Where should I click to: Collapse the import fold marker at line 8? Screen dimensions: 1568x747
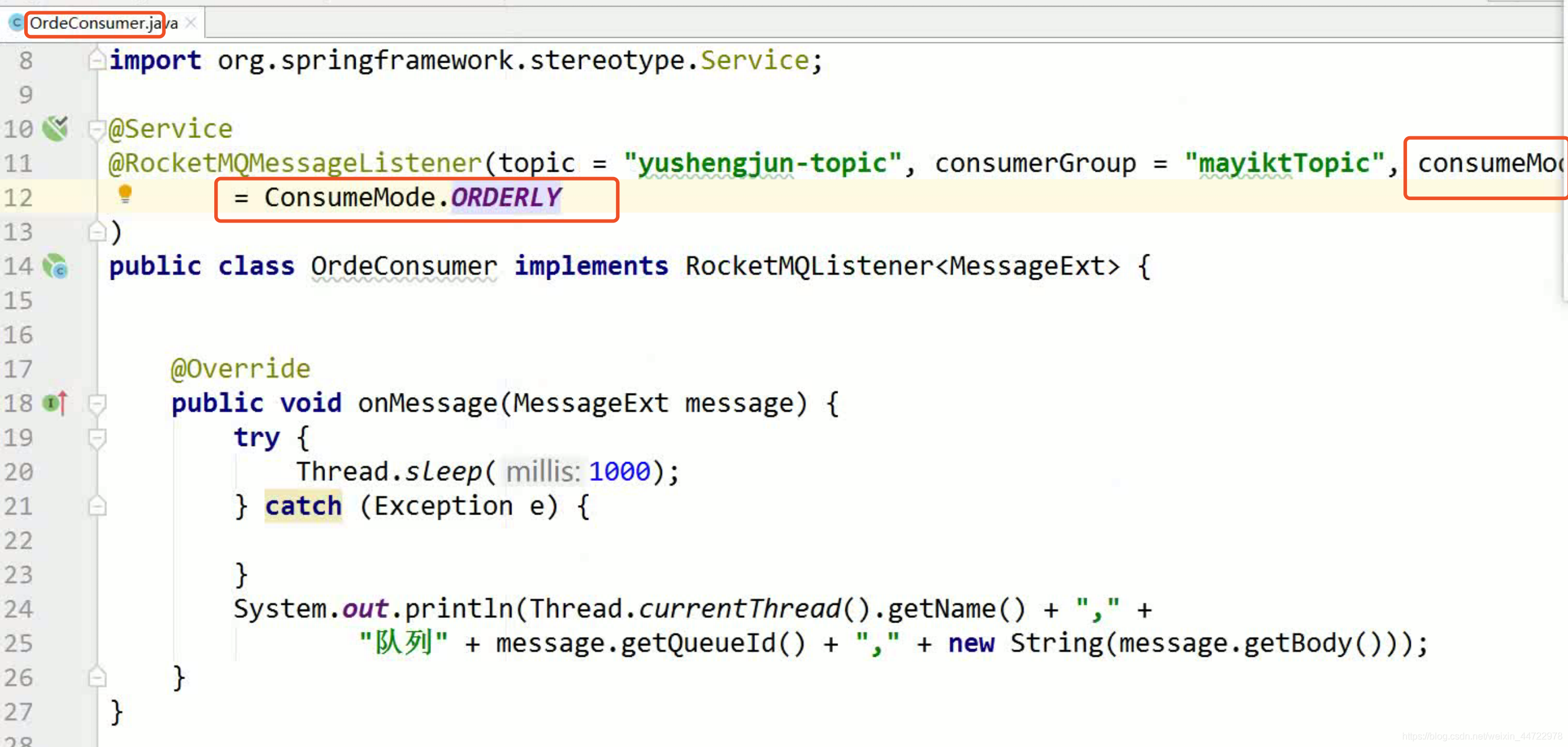click(x=97, y=60)
